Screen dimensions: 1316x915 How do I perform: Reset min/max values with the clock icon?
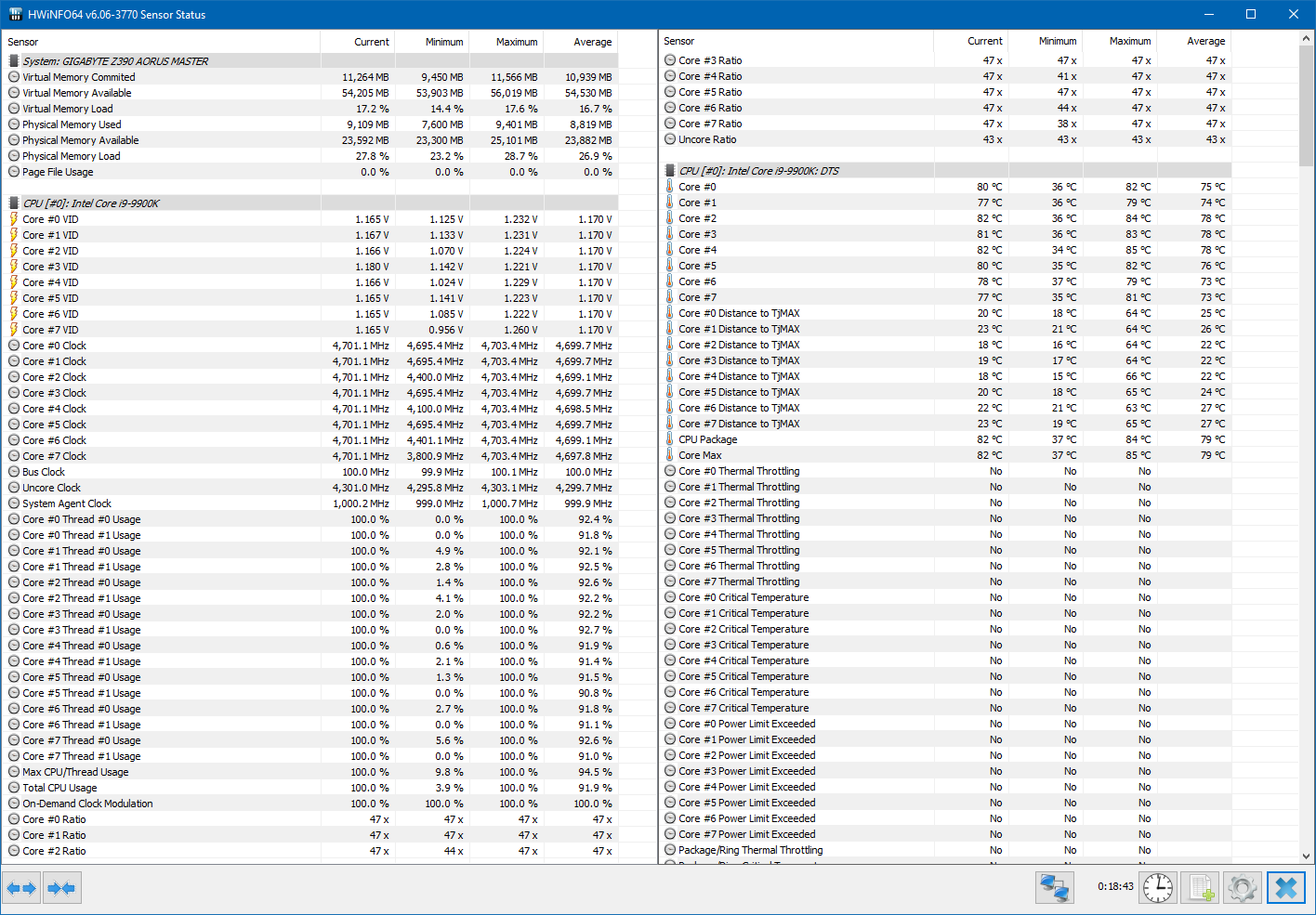coord(1158,888)
